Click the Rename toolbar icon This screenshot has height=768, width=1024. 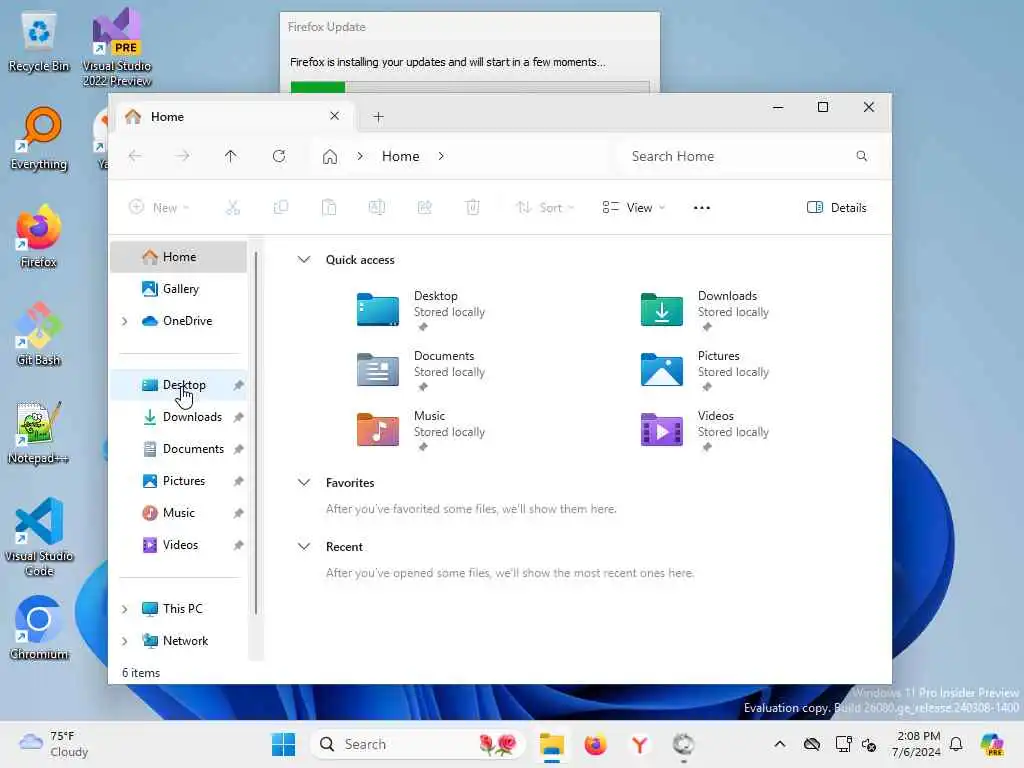[x=377, y=208]
